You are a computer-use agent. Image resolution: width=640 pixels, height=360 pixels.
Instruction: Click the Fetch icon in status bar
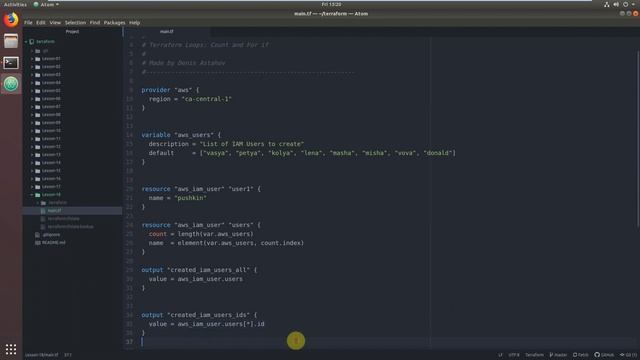click(575, 355)
